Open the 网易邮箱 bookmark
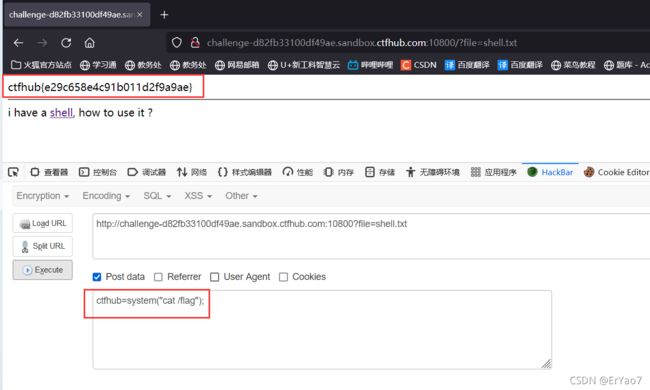Viewport: 650px width, 390px height. tap(237, 65)
